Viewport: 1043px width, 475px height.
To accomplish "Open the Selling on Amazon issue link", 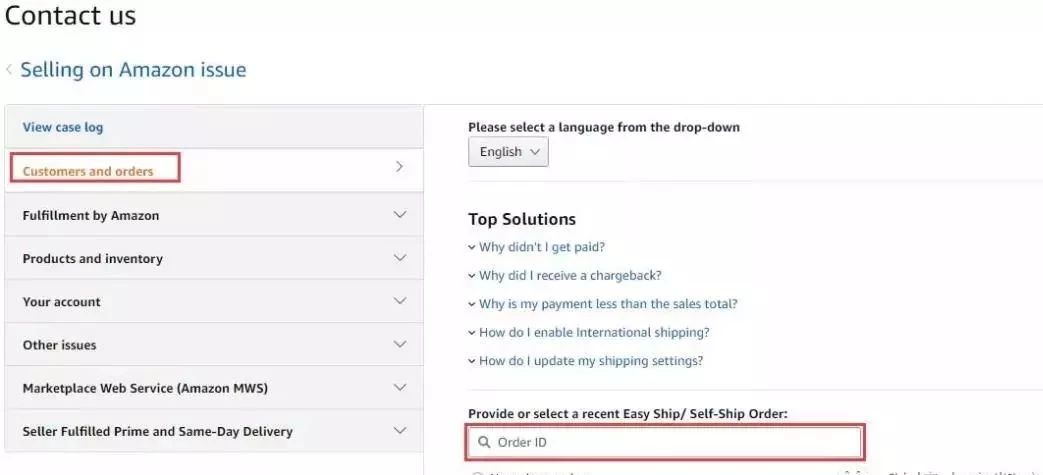I will (133, 70).
